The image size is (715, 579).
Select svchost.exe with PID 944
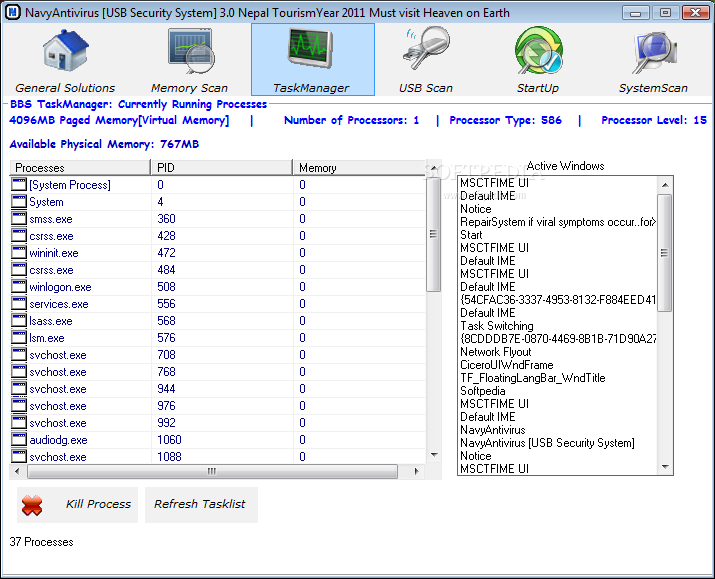58,389
